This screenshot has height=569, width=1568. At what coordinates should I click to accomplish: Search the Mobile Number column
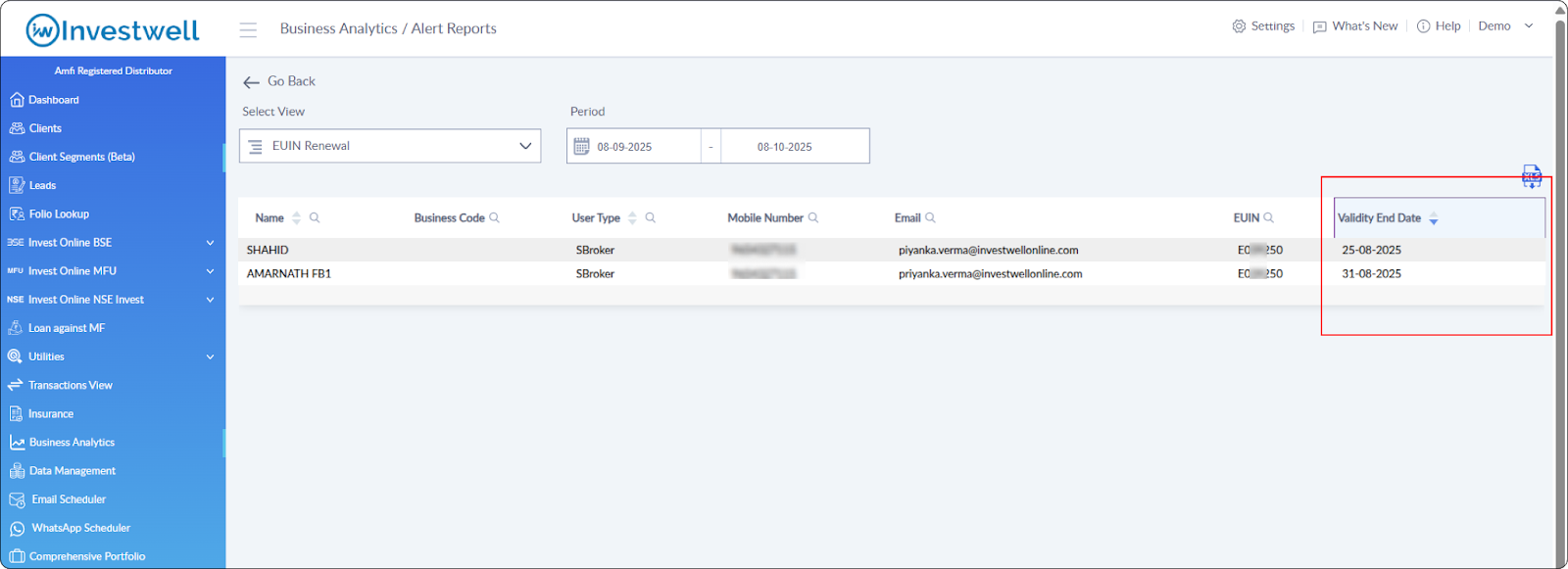point(813,217)
